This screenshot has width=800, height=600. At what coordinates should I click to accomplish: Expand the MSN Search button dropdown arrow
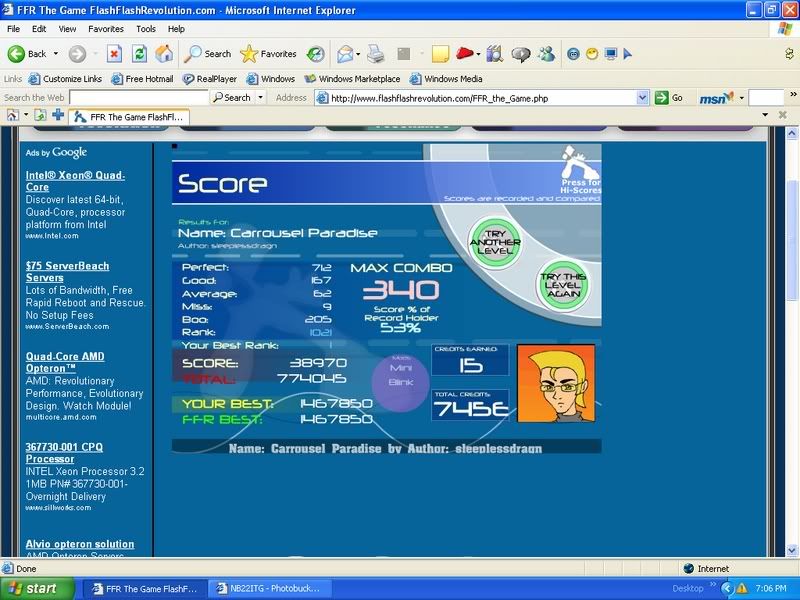click(261, 98)
